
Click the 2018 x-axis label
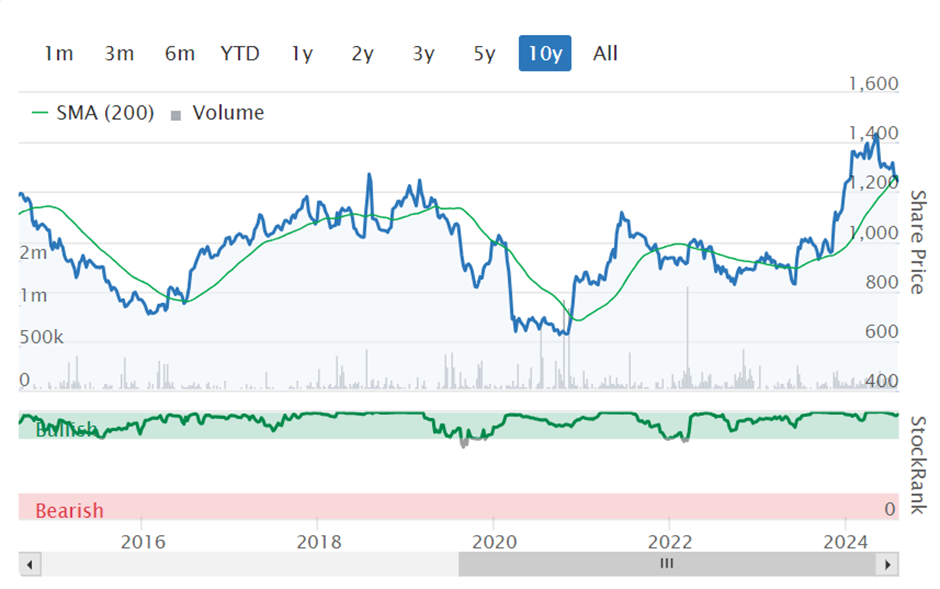[x=319, y=542]
